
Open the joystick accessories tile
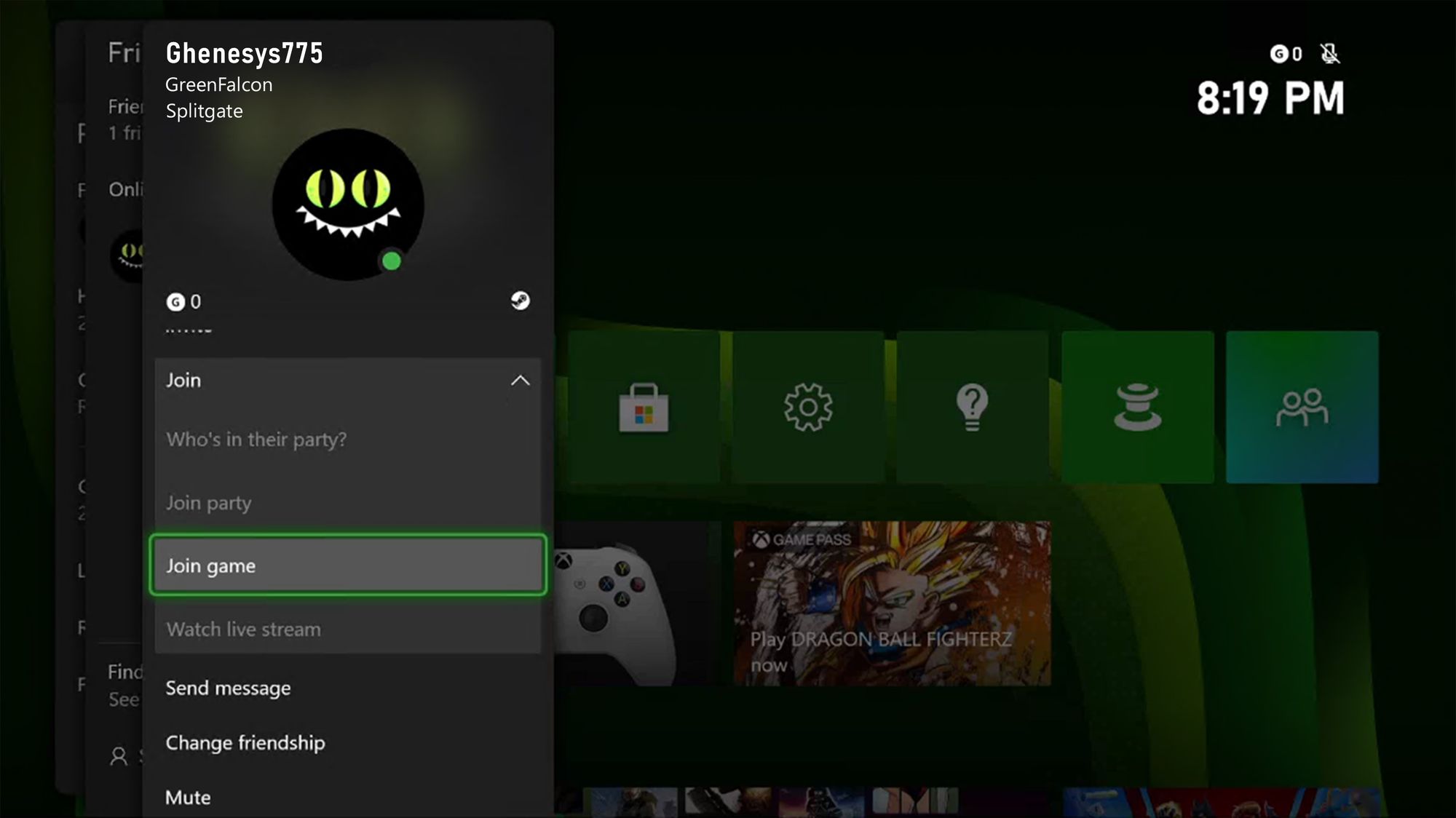coord(1137,407)
